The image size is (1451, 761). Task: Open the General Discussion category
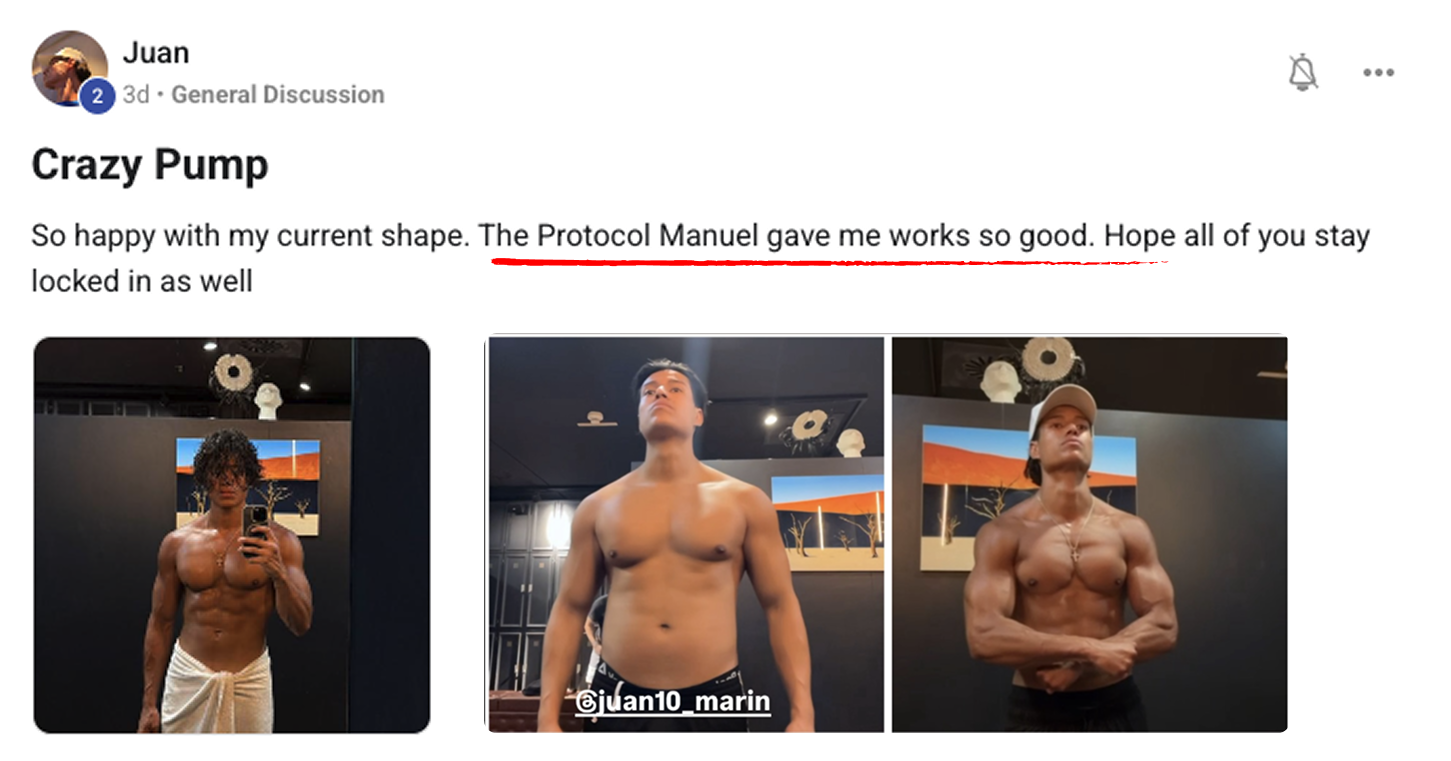click(278, 95)
